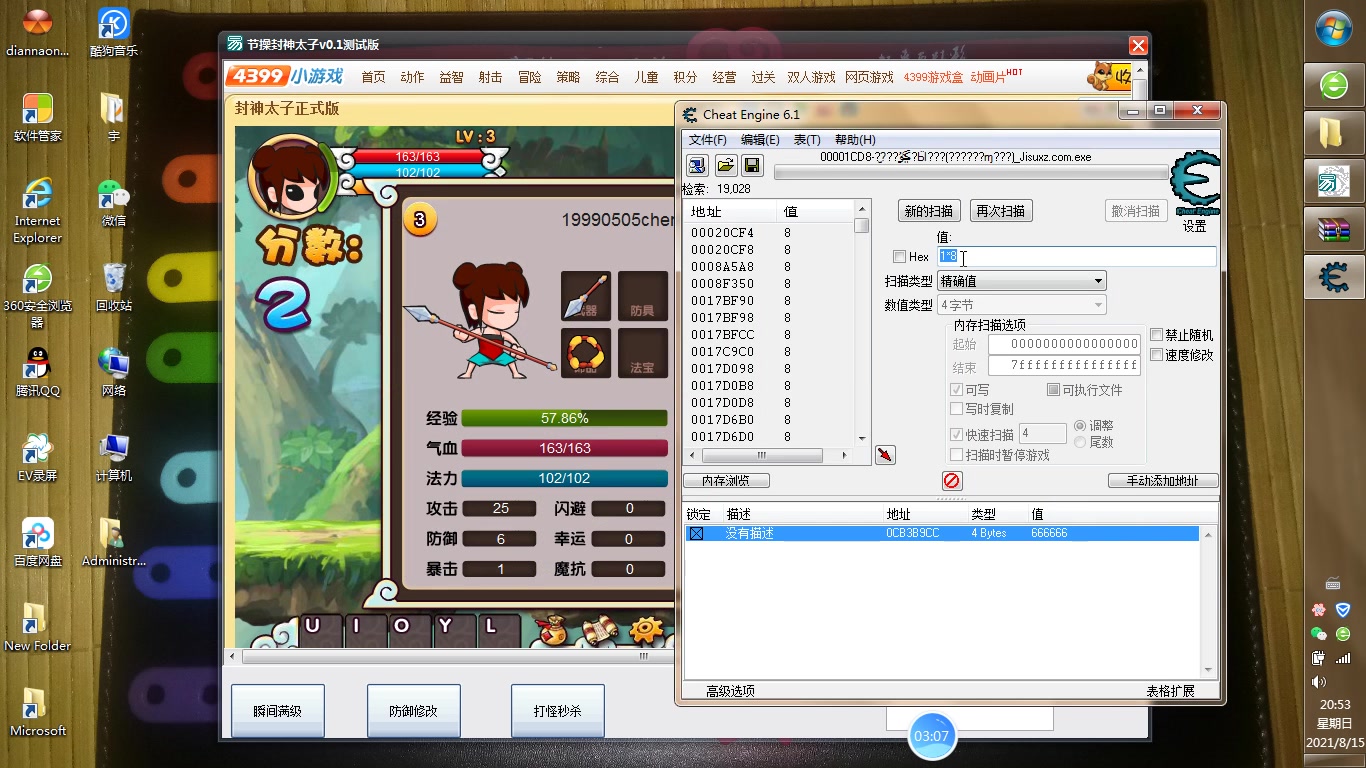Select the 尾数 last digits radio button
1366x768 pixels.
tap(1080, 442)
